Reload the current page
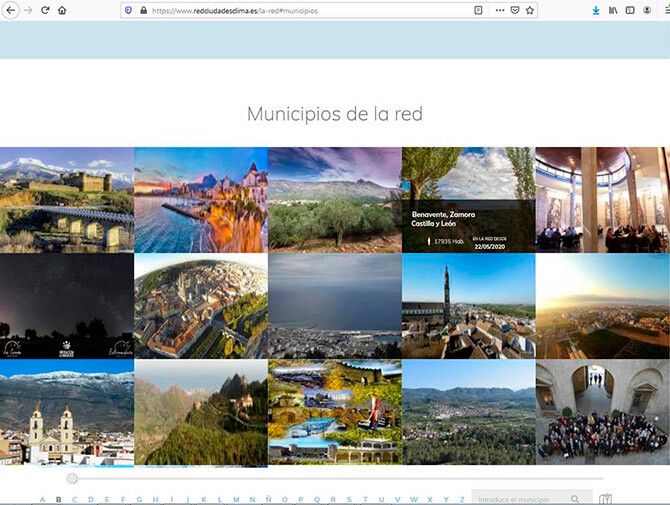The image size is (670, 505). [x=45, y=10]
